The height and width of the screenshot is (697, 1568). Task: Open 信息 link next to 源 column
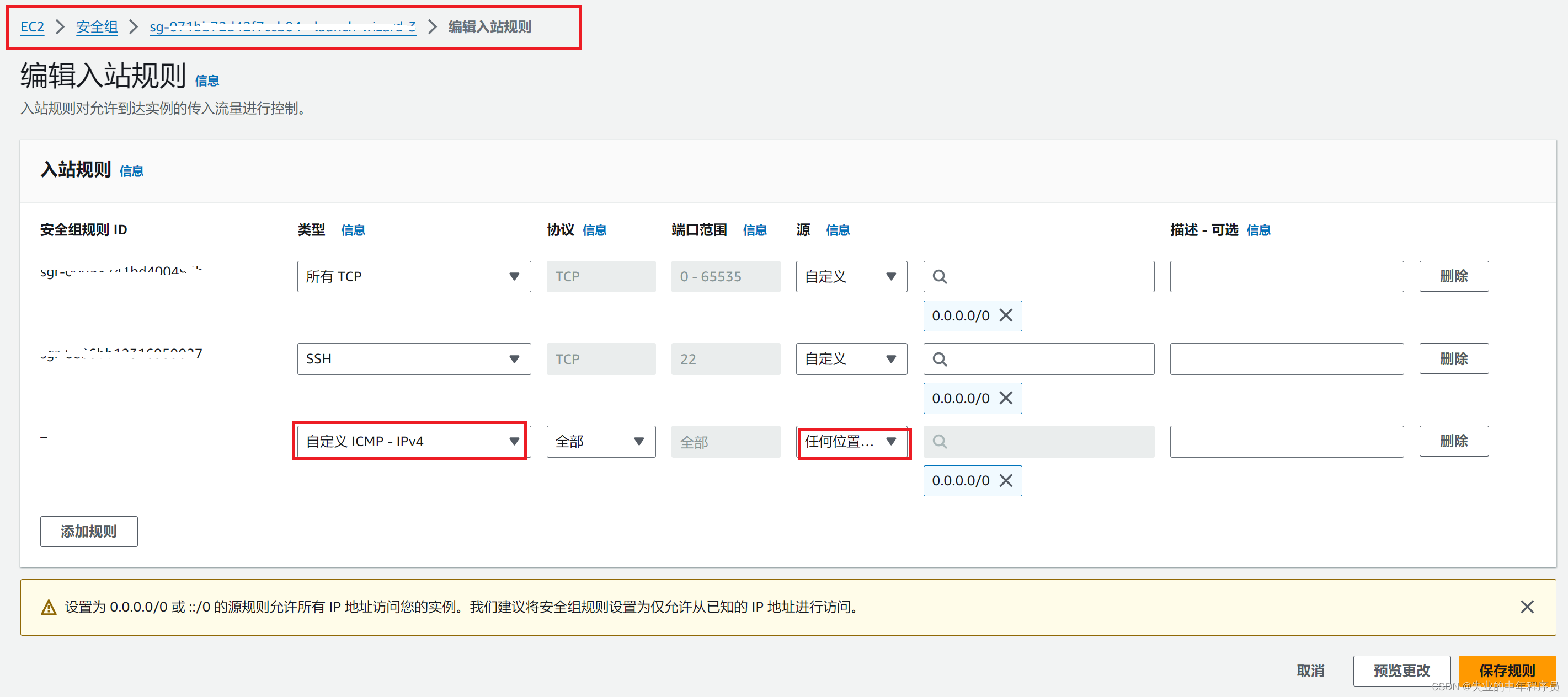point(838,230)
